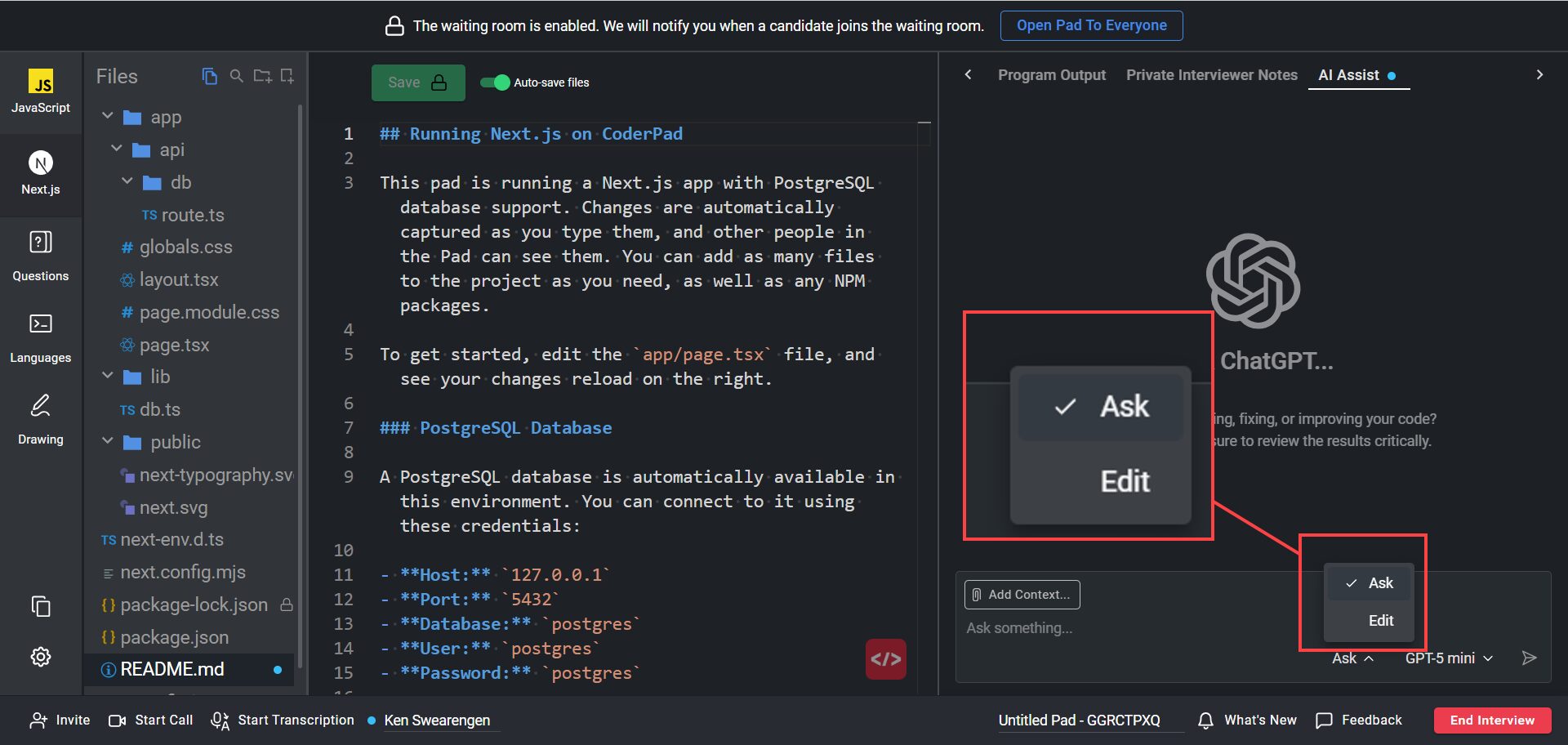Click the red code snippet button
This screenshot has width=1568, height=745.
tap(885, 658)
